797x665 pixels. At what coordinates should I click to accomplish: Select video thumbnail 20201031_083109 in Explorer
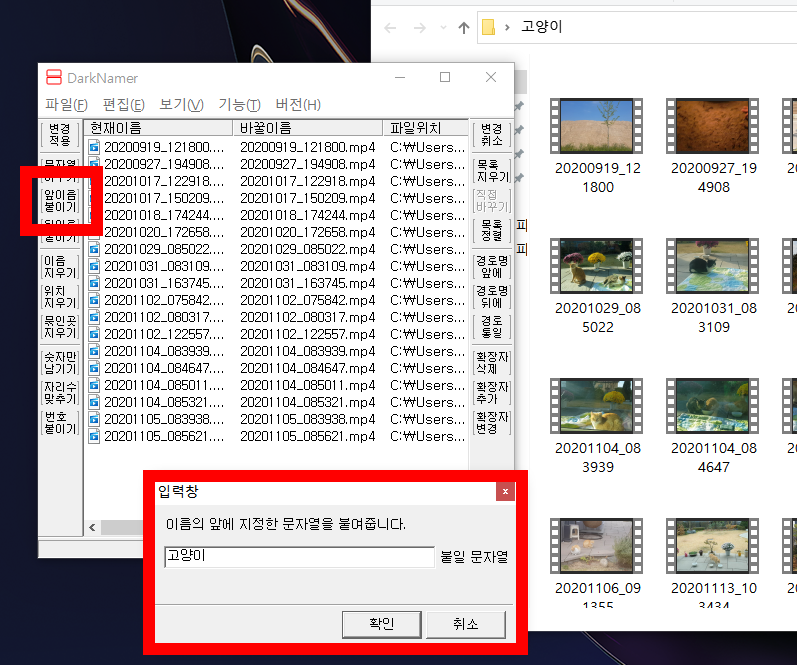[713, 266]
